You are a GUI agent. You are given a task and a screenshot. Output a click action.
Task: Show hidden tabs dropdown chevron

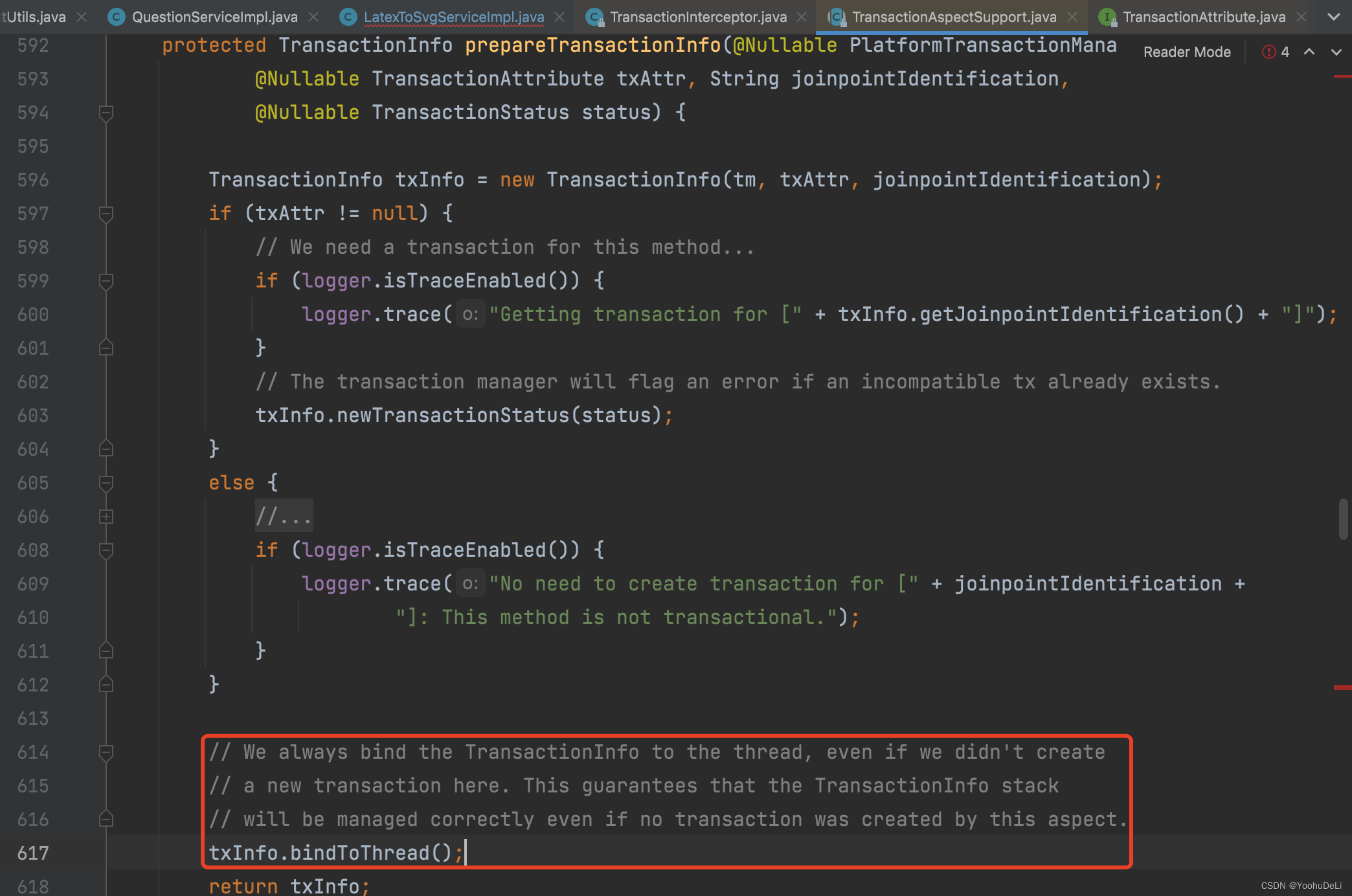1334,17
